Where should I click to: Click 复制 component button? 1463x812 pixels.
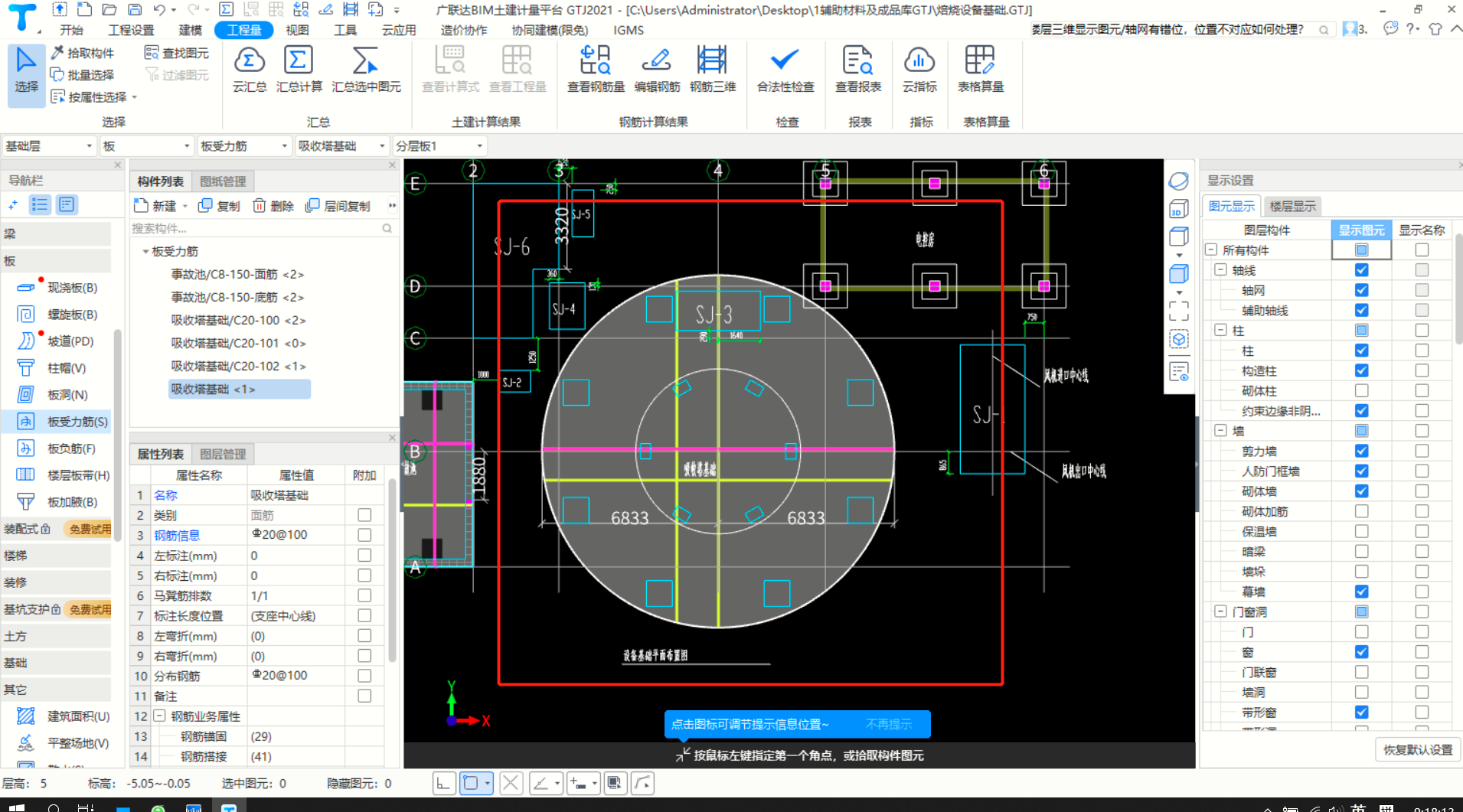[x=220, y=206]
